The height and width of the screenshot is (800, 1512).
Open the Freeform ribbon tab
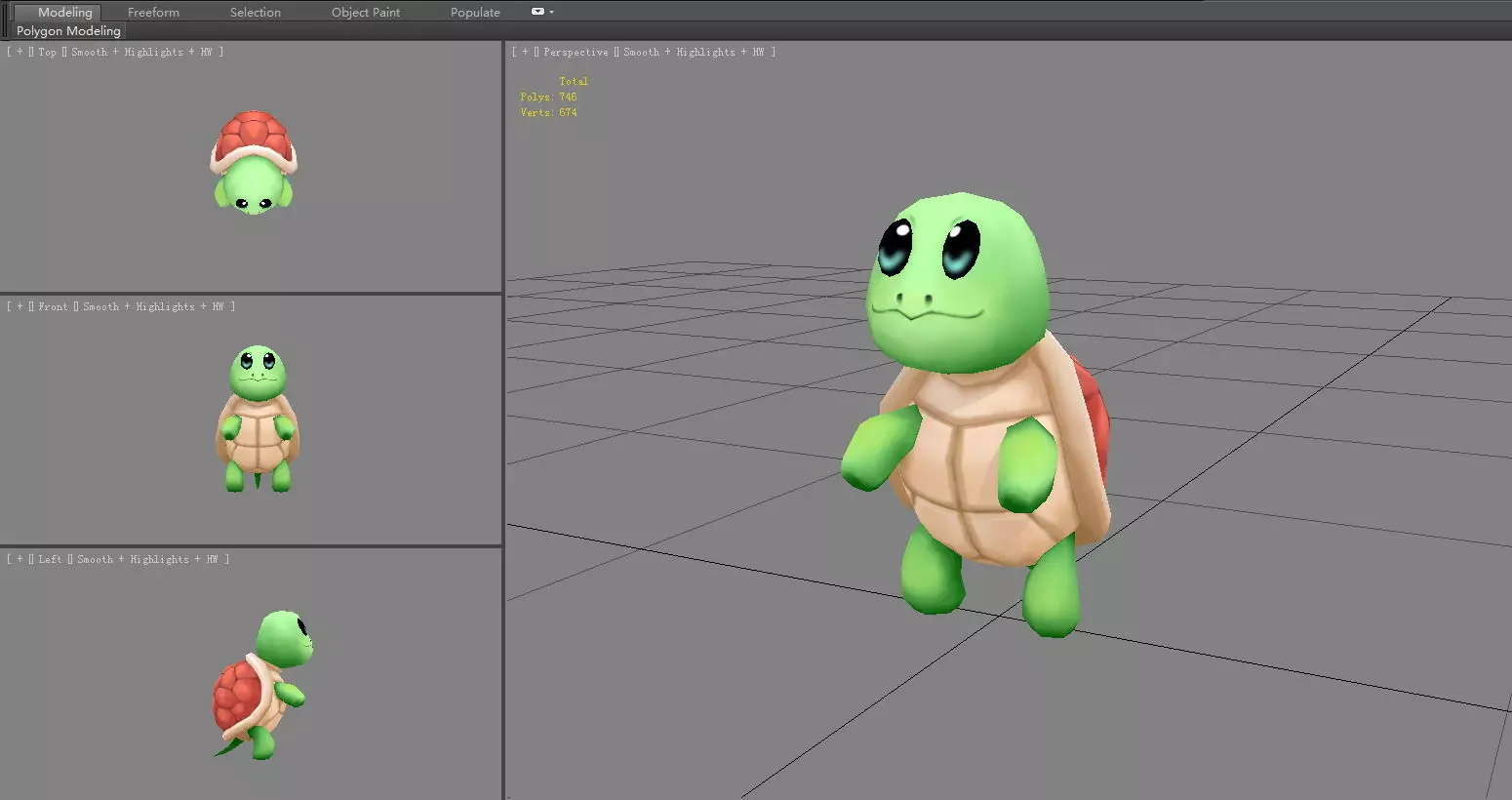point(153,12)
